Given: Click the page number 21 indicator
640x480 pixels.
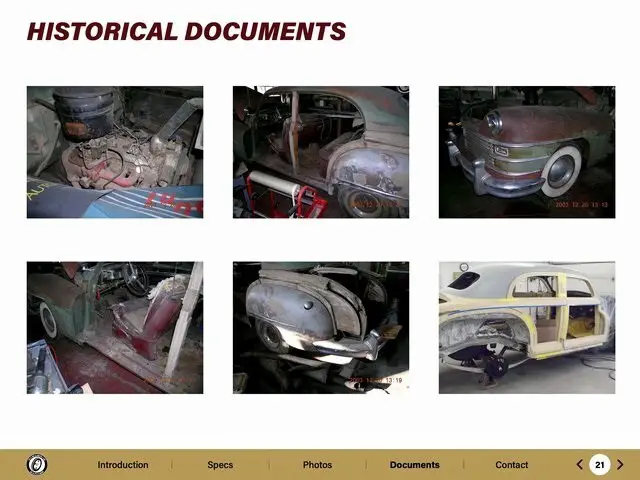Looking at the screenshot, I should (599, 464).
